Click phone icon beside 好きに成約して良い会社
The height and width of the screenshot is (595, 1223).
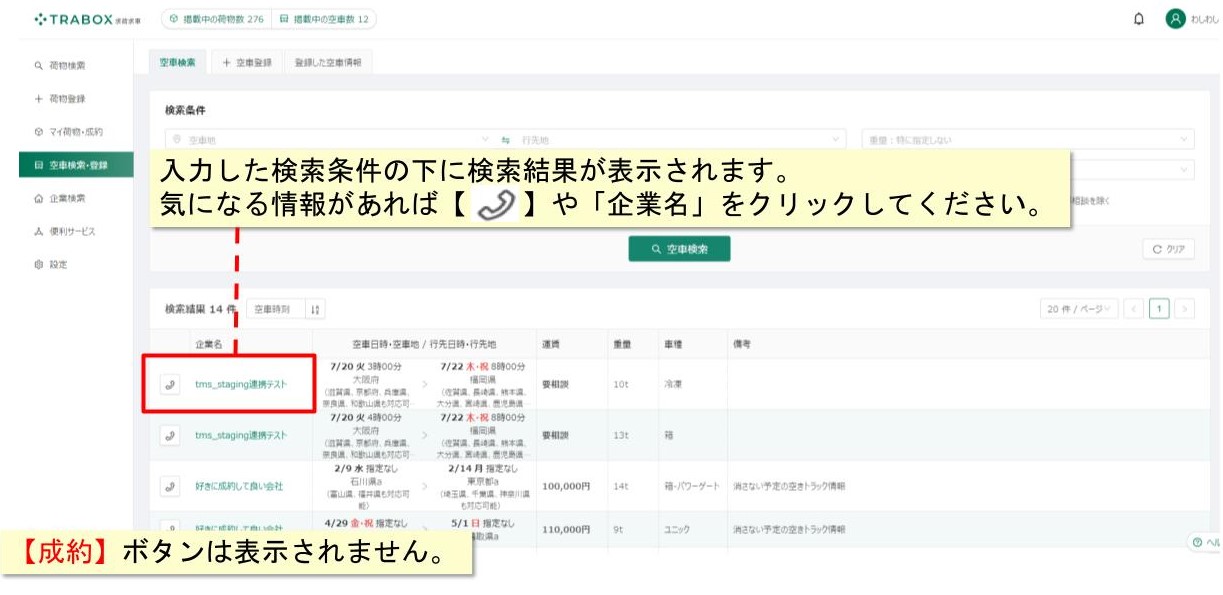[170, 486]
